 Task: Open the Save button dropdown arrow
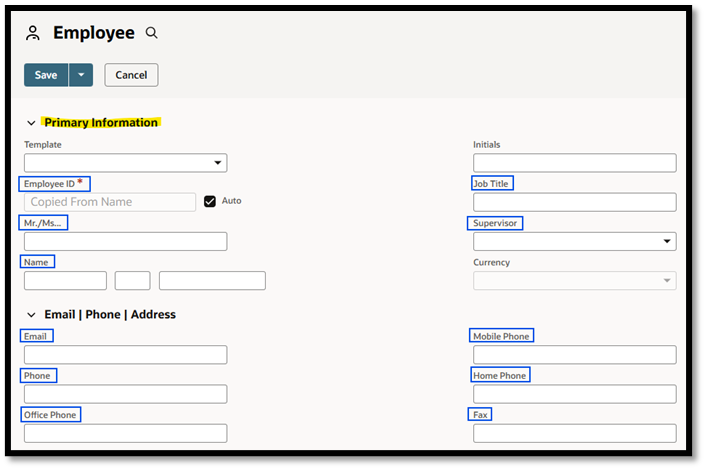click(81, 75)
